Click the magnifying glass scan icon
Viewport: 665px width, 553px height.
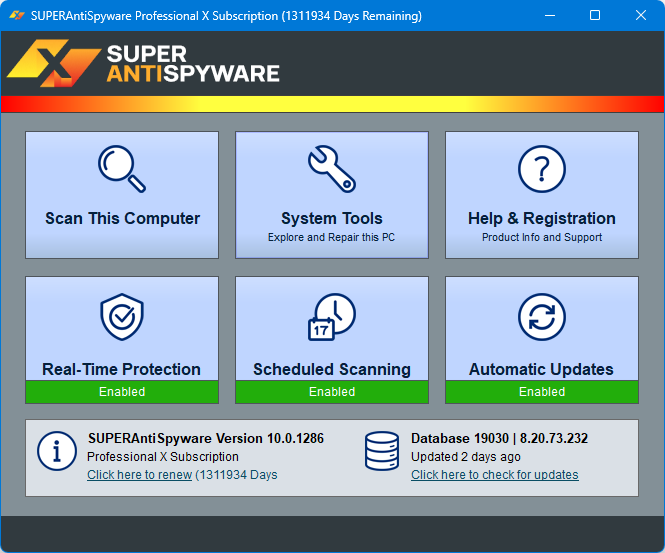tap(121, 168)
